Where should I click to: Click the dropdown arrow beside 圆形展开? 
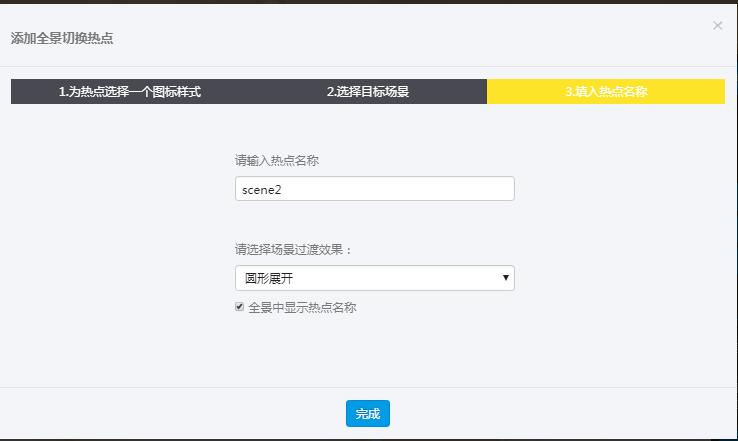coord(505,278)
